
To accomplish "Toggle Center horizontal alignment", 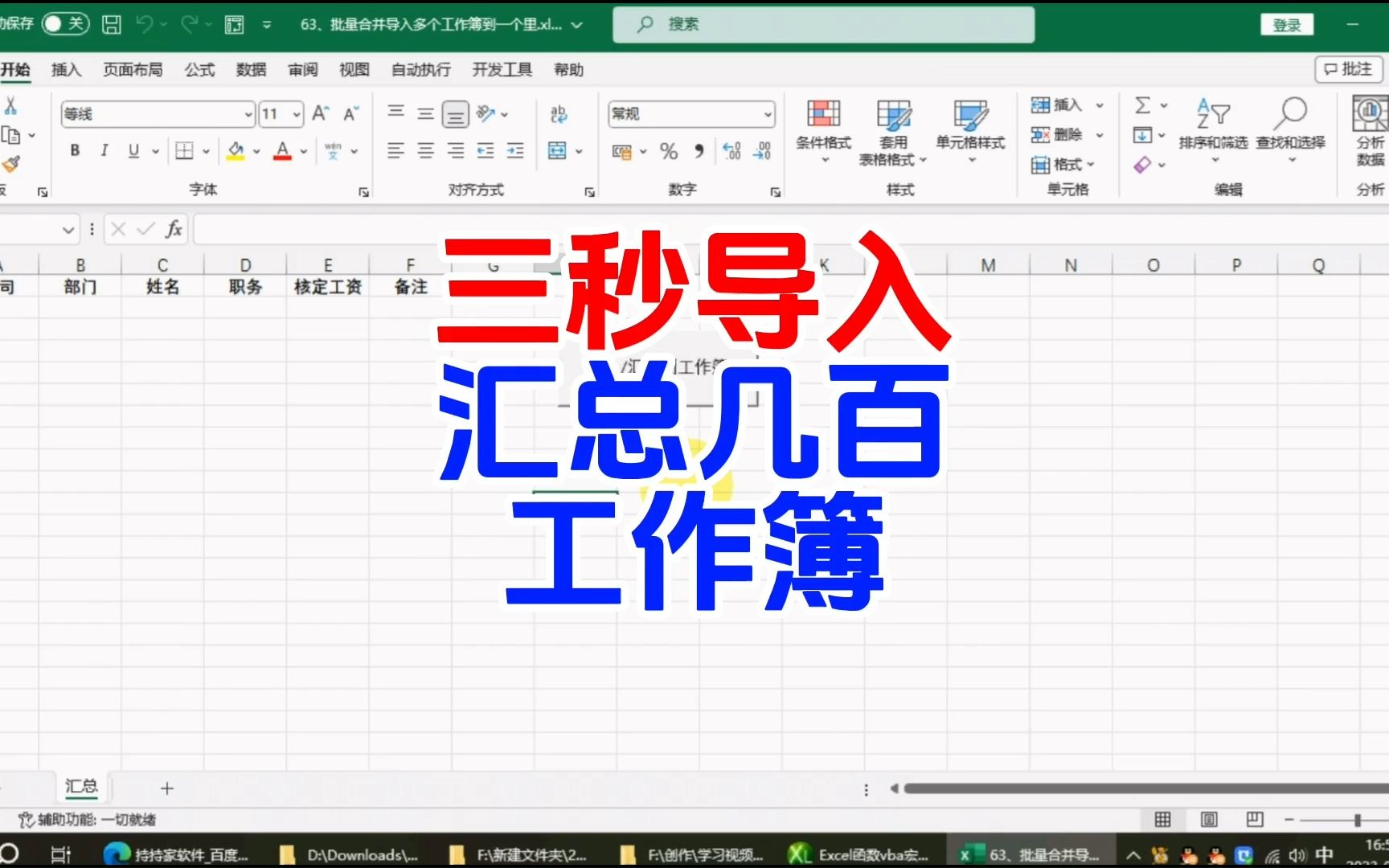I will [426, 150].
